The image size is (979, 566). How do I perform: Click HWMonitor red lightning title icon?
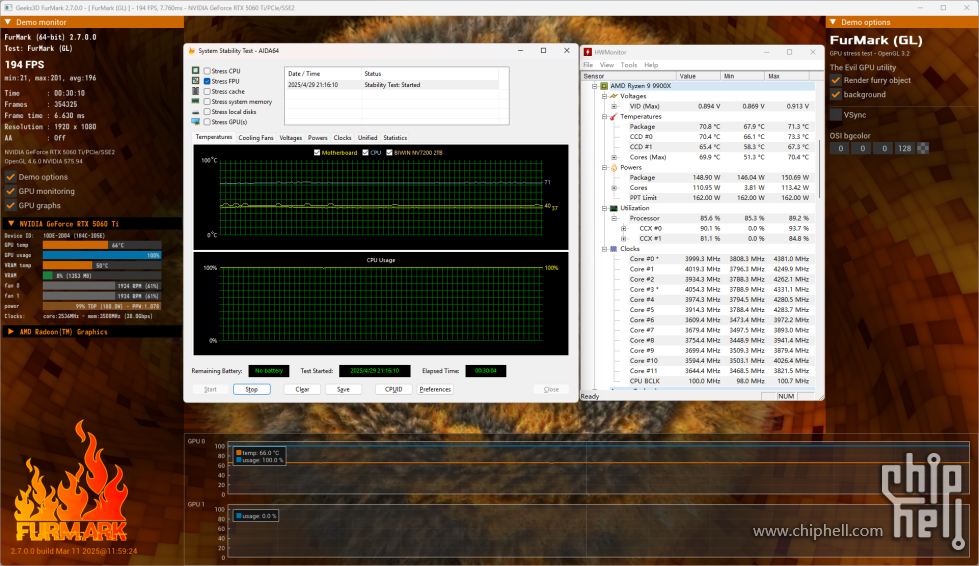tap(588, 52)
